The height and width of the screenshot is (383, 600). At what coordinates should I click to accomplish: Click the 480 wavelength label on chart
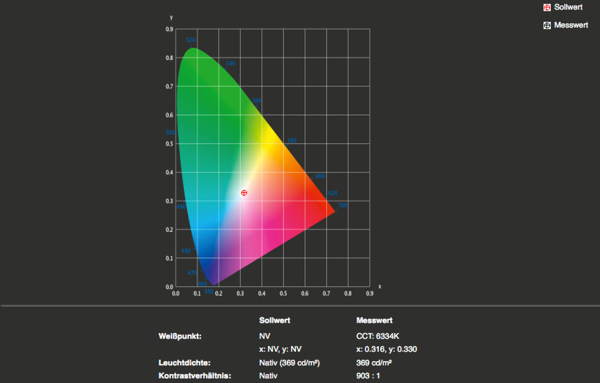tap(186, 251)
